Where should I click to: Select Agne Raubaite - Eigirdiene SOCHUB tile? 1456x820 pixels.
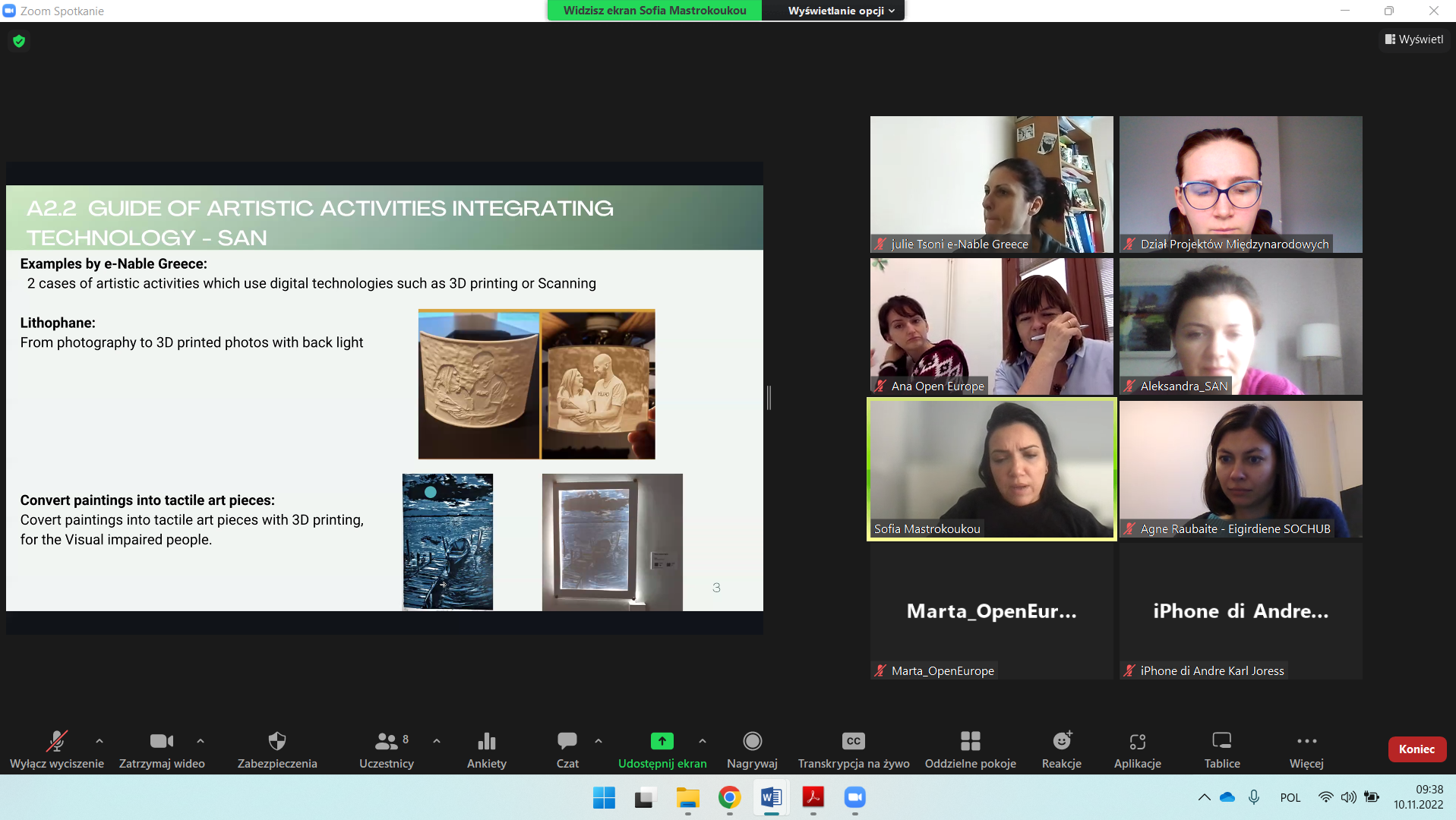coord(1240,469)
